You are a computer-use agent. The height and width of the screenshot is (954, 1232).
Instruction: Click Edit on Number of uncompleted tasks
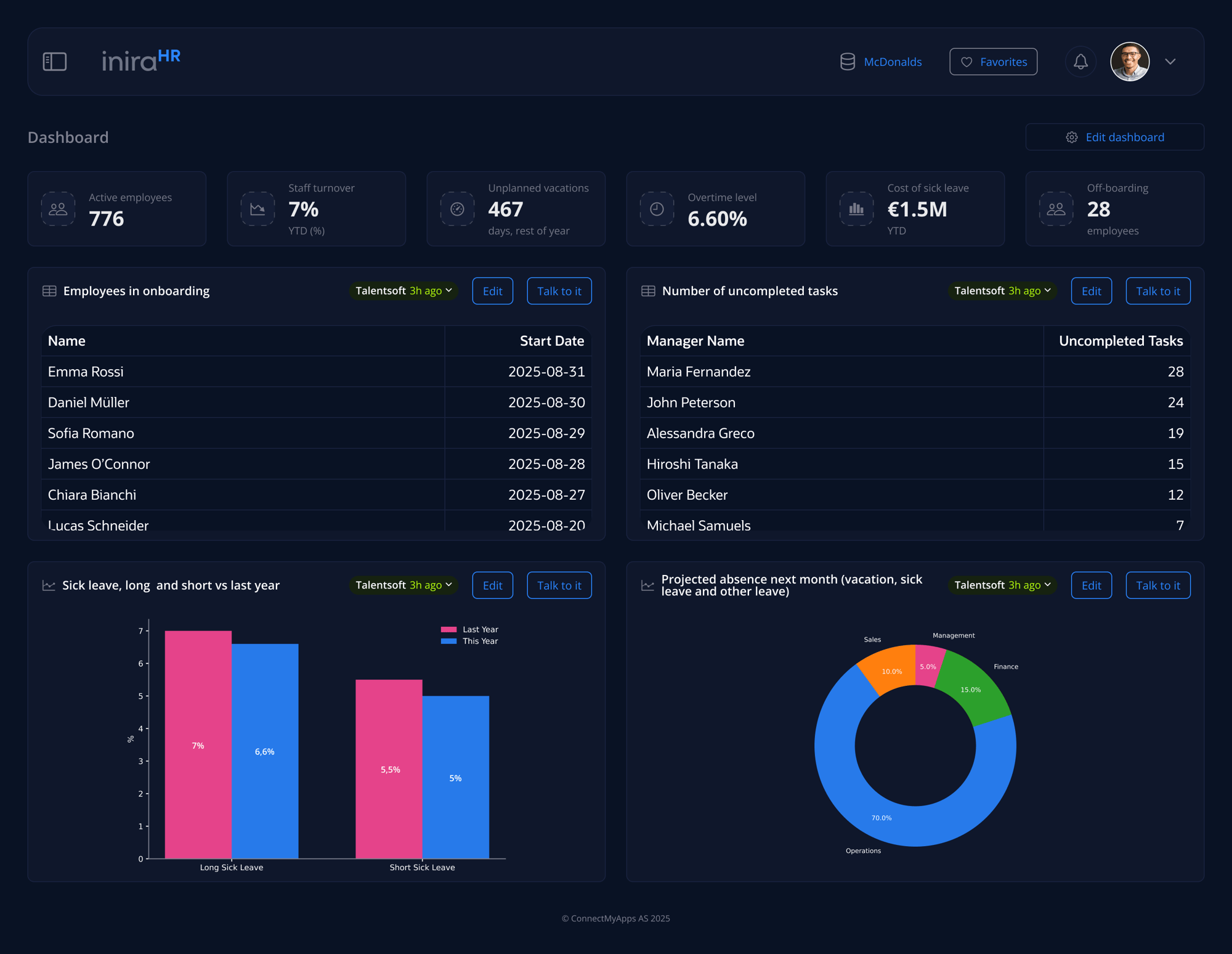1091,291
